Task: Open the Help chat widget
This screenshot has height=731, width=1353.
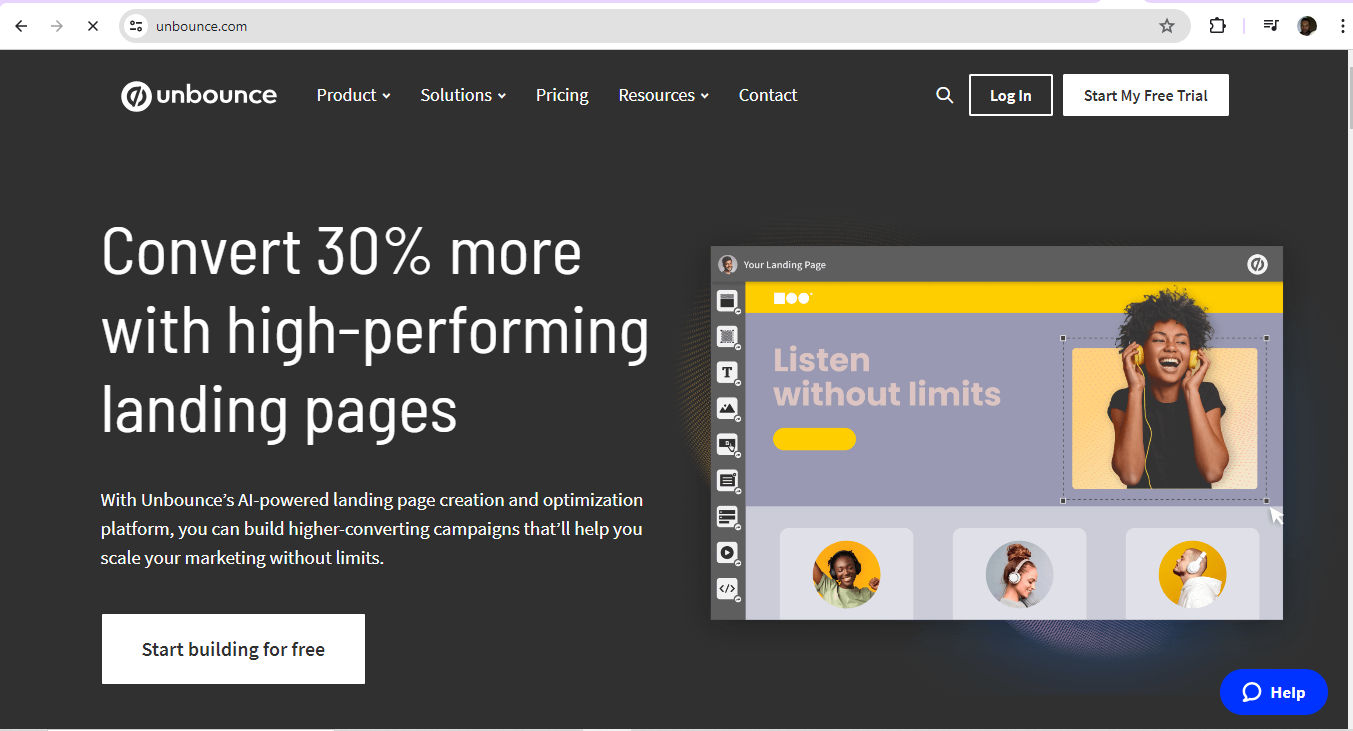Action: [1273, 692]
